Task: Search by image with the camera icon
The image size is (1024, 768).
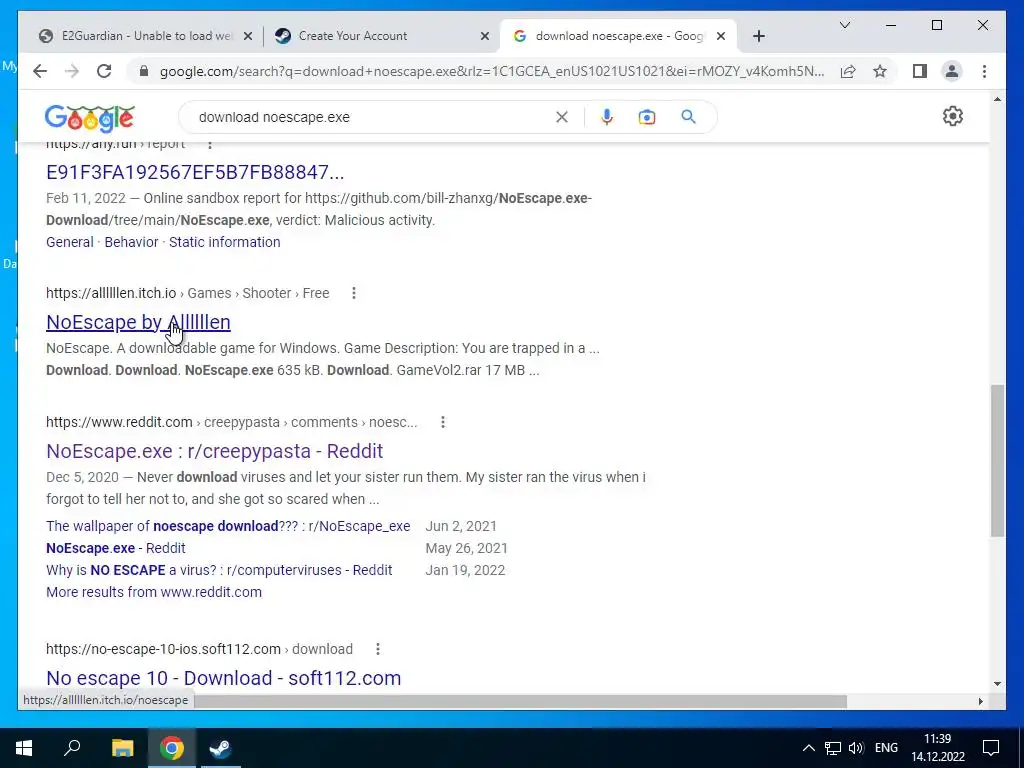Action: click(647, 117)
